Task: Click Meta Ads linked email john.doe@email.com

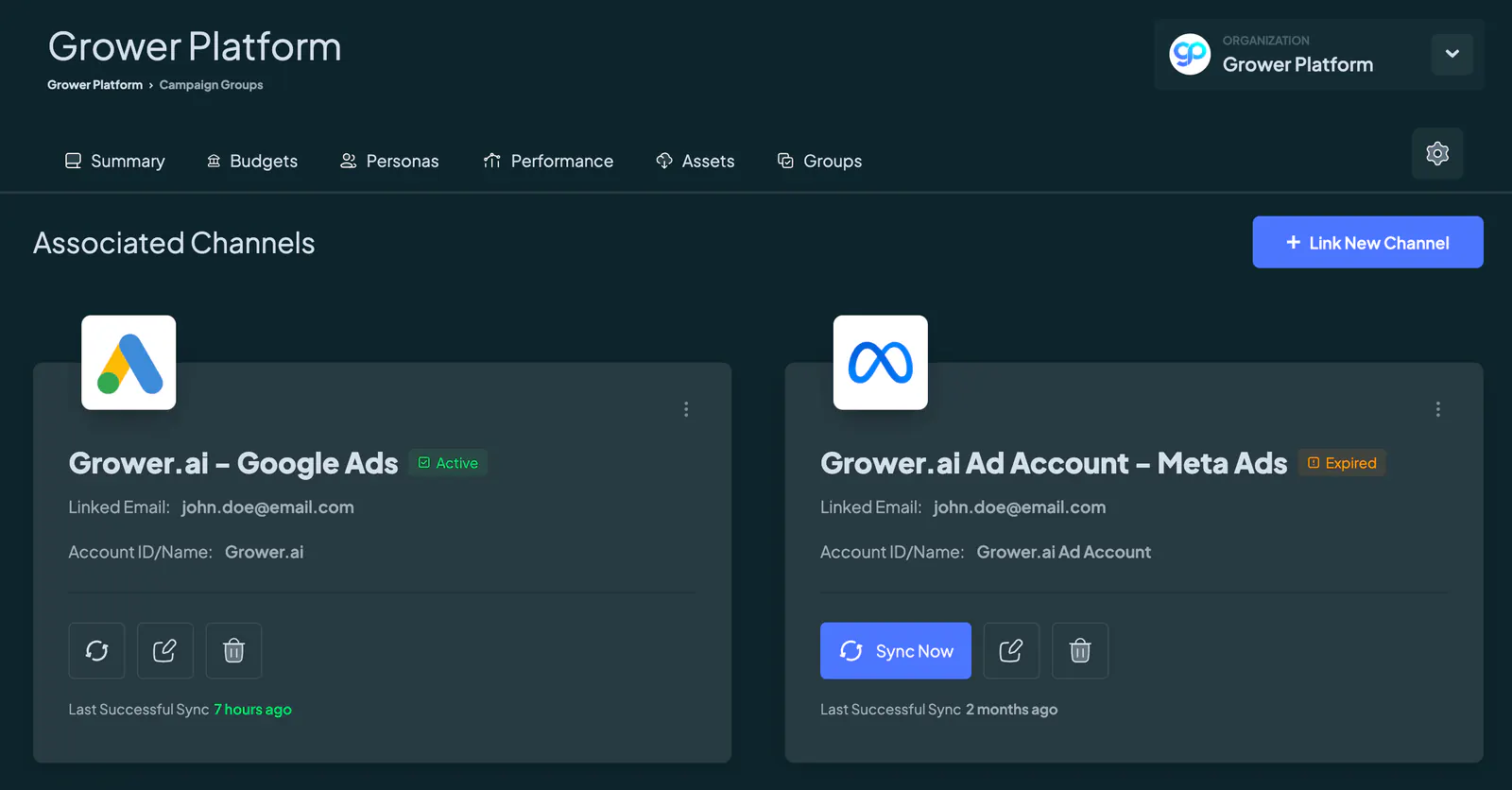Action: [x=1020, y=507]
